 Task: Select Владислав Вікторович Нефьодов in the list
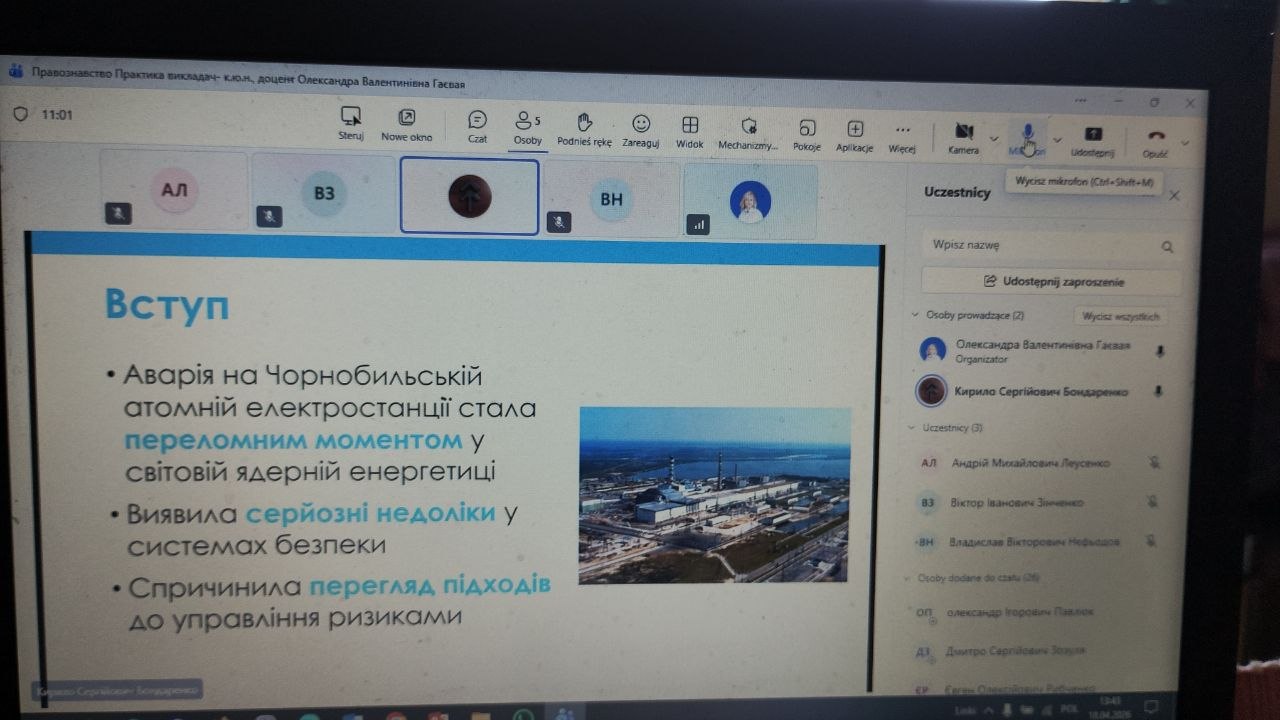tap(1035, 541)
